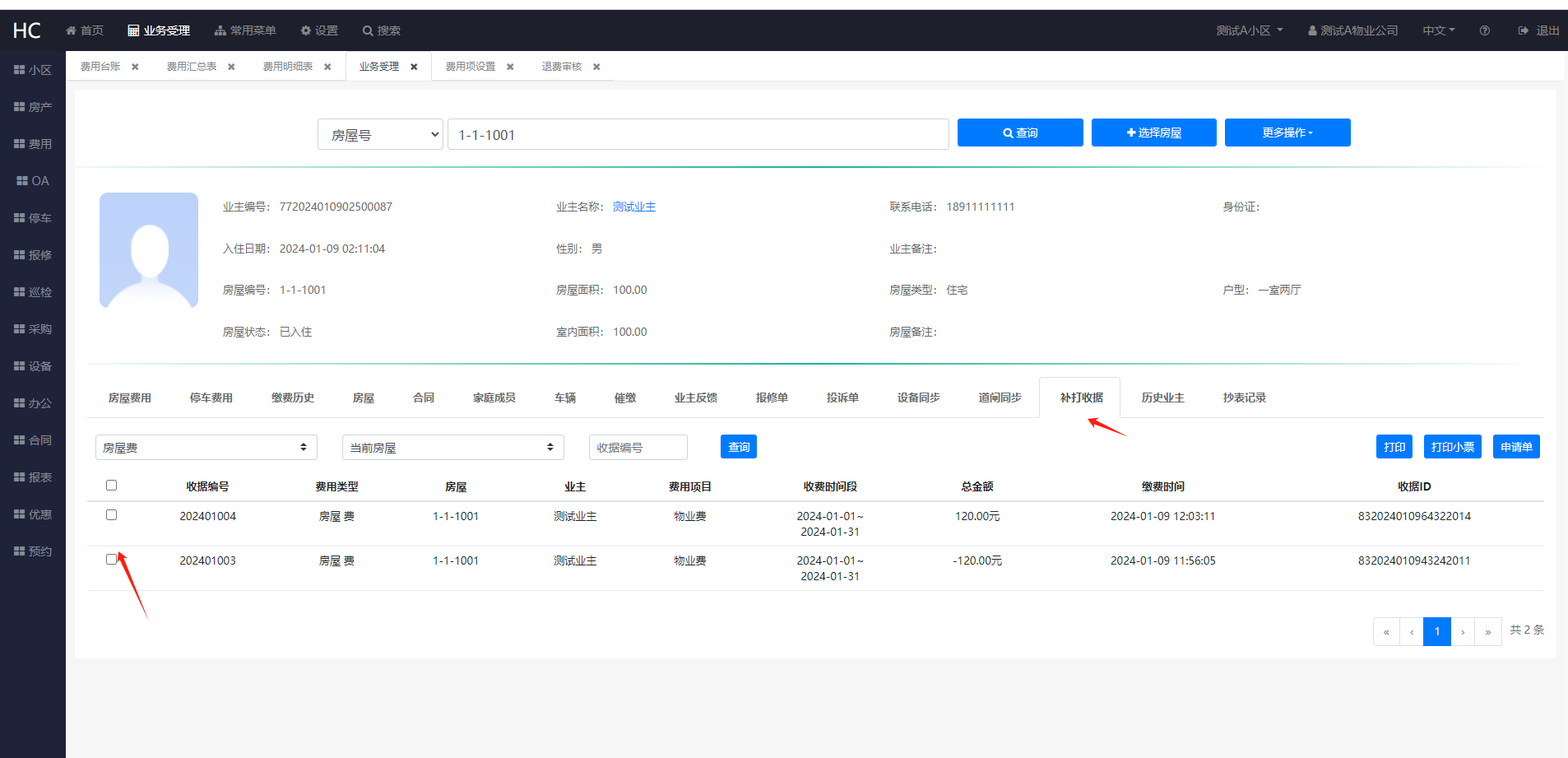Open the 采购 sidebar module
Viewport: 1568px width, 758px height.
pos(33,329)
